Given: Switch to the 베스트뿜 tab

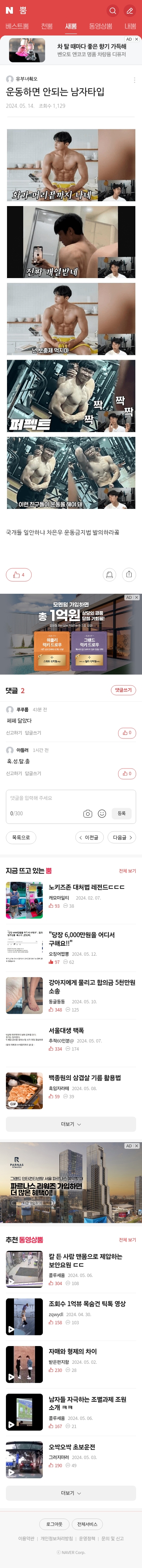Looking at the screenshot, I should pyautogui.click(x=17, y=26).
